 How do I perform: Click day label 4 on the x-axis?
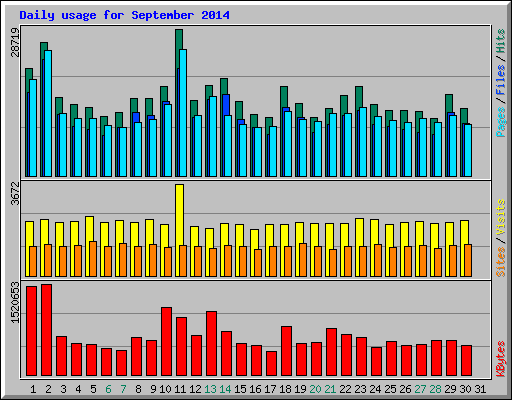pos(78,389)
